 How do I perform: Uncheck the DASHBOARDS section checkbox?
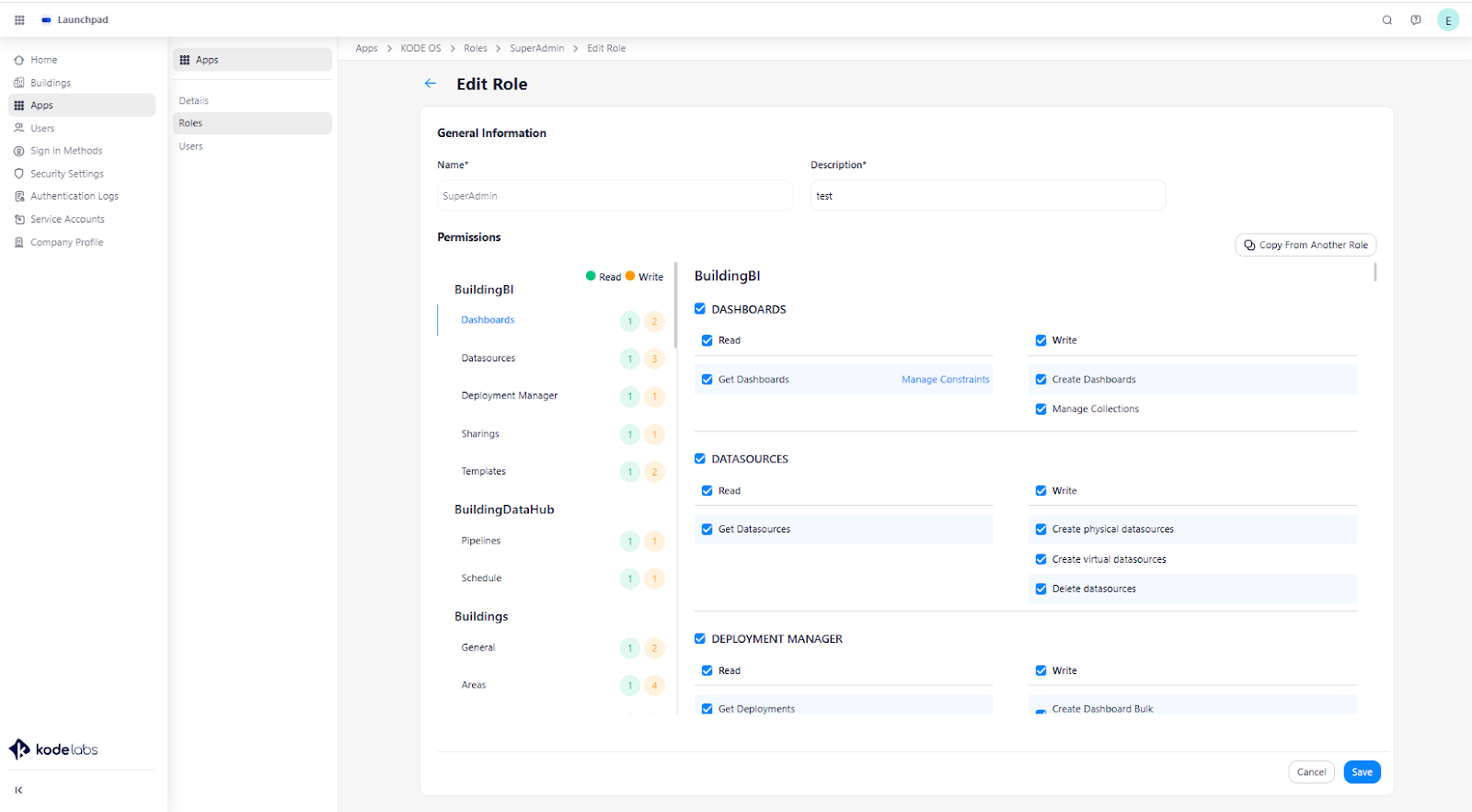pos(700,309)
